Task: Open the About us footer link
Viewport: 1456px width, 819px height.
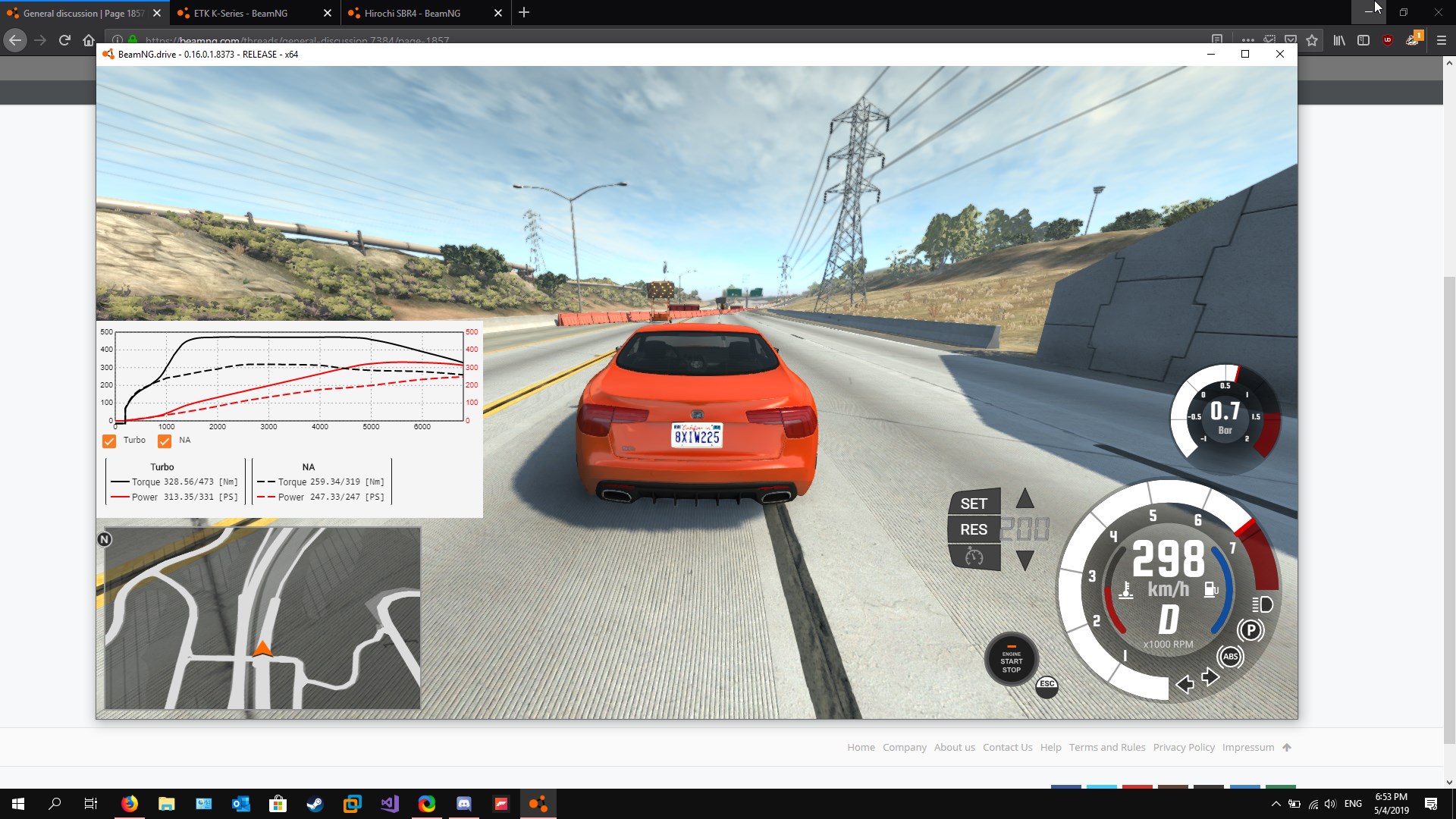Action: pyautogui.click(x=955, y=748)
